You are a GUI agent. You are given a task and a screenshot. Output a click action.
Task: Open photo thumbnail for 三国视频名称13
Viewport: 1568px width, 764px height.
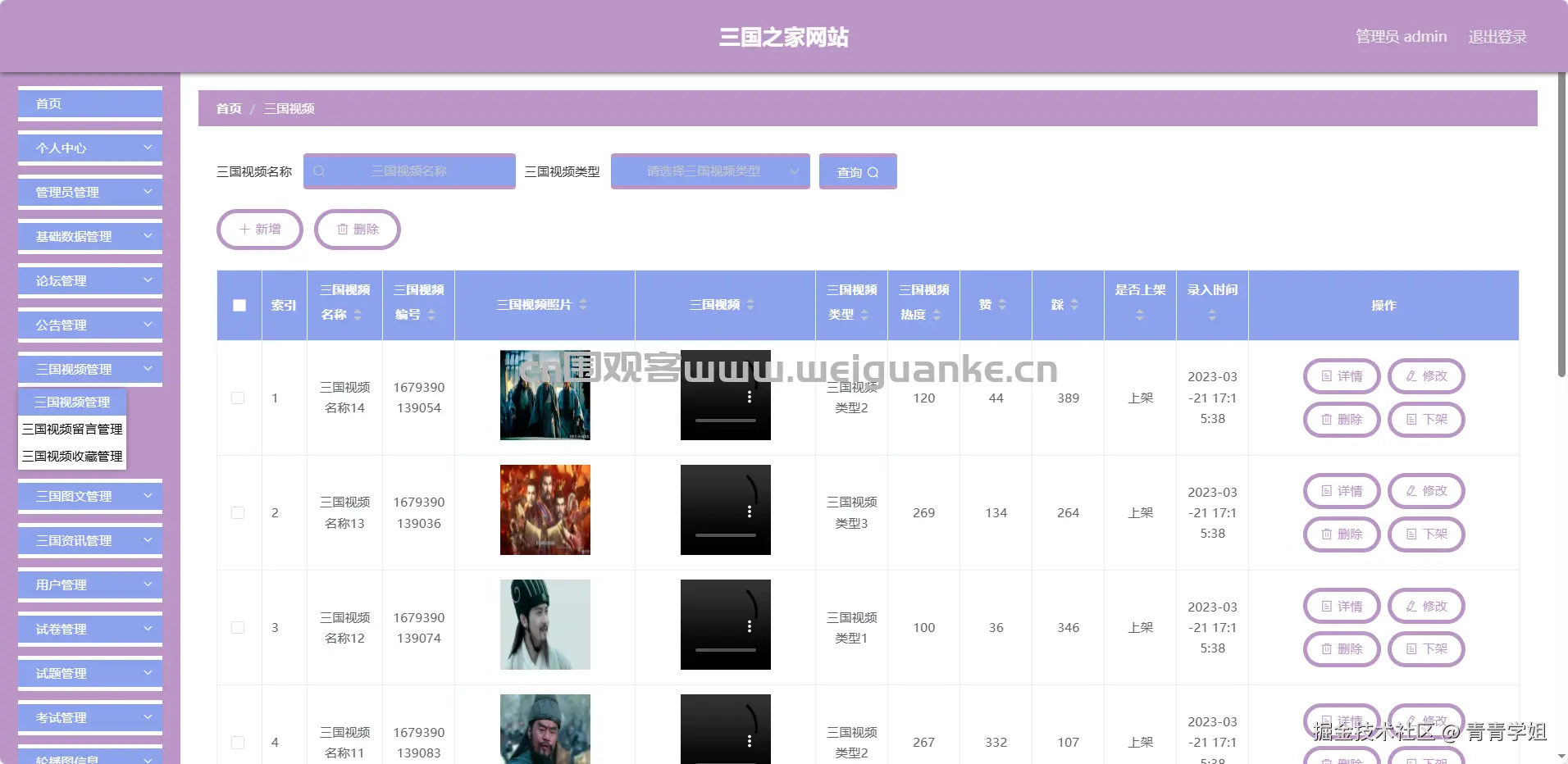(x=545, y=510)
